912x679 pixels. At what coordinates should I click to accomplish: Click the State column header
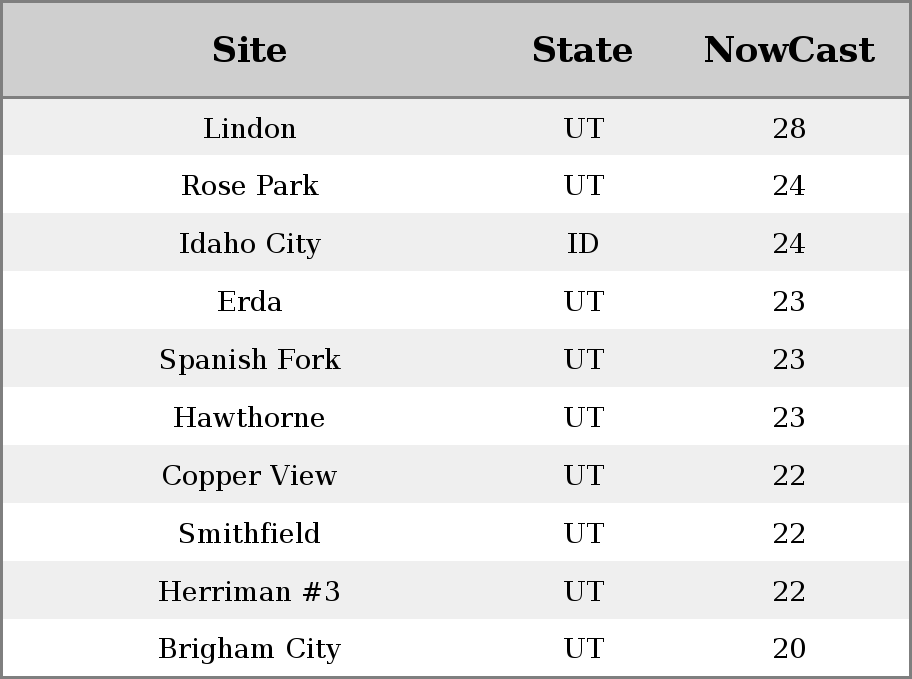click(x=582, y=50)
